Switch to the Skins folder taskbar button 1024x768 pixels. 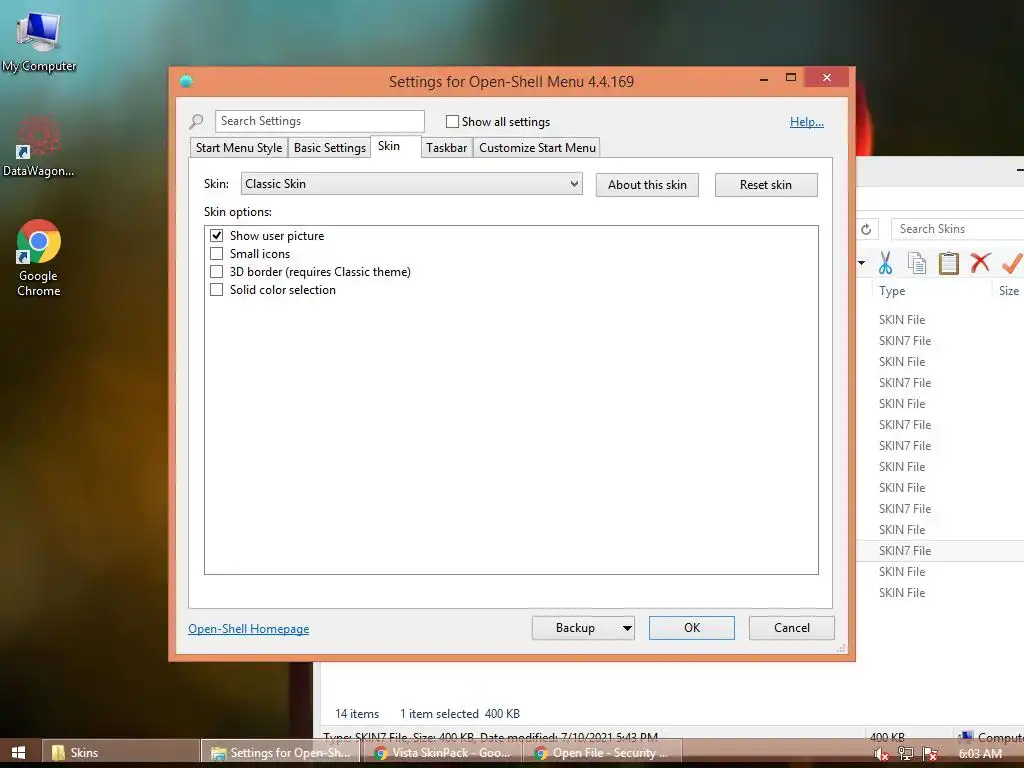(121, 752)
